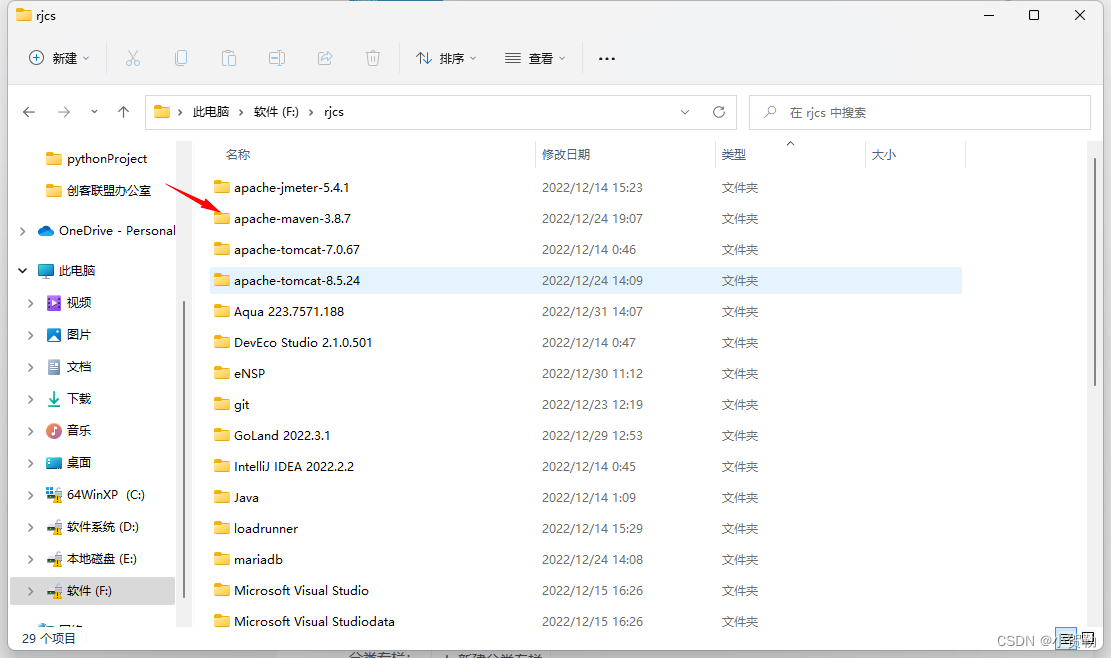
Task: Collapse the This PC (此电脑) tree node
Action: coord(23,271)
